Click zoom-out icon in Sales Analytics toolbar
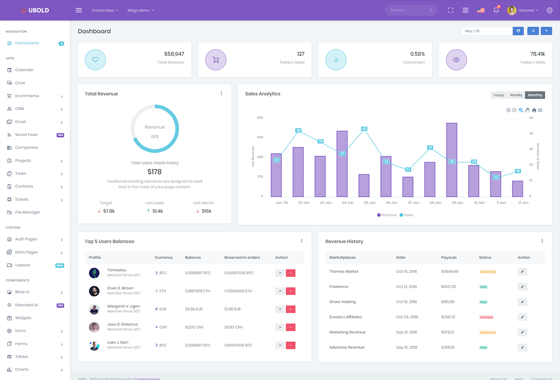 pyautogui.click(x=514, y=110)
